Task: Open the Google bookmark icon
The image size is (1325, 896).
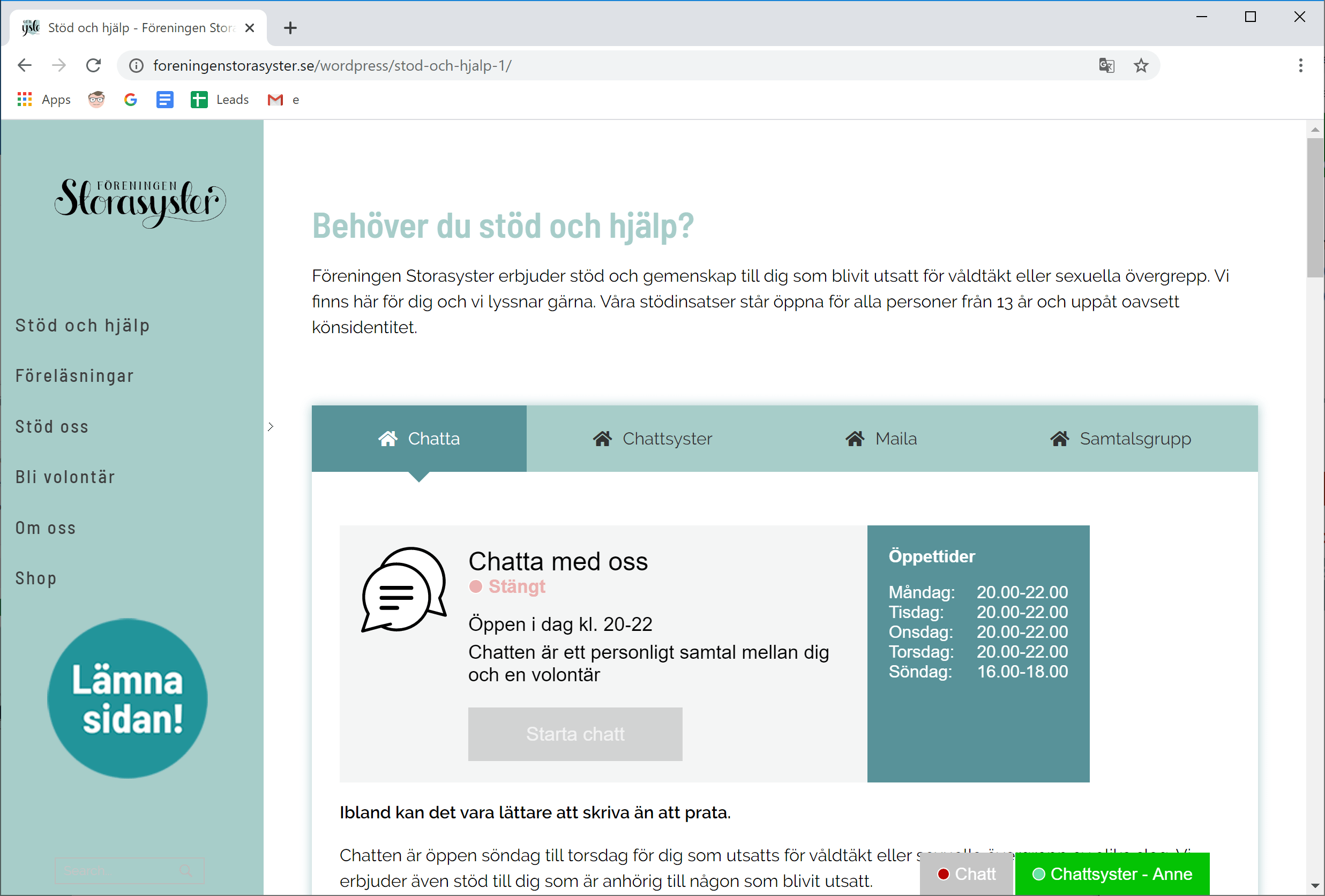Action: click(131, 100)
